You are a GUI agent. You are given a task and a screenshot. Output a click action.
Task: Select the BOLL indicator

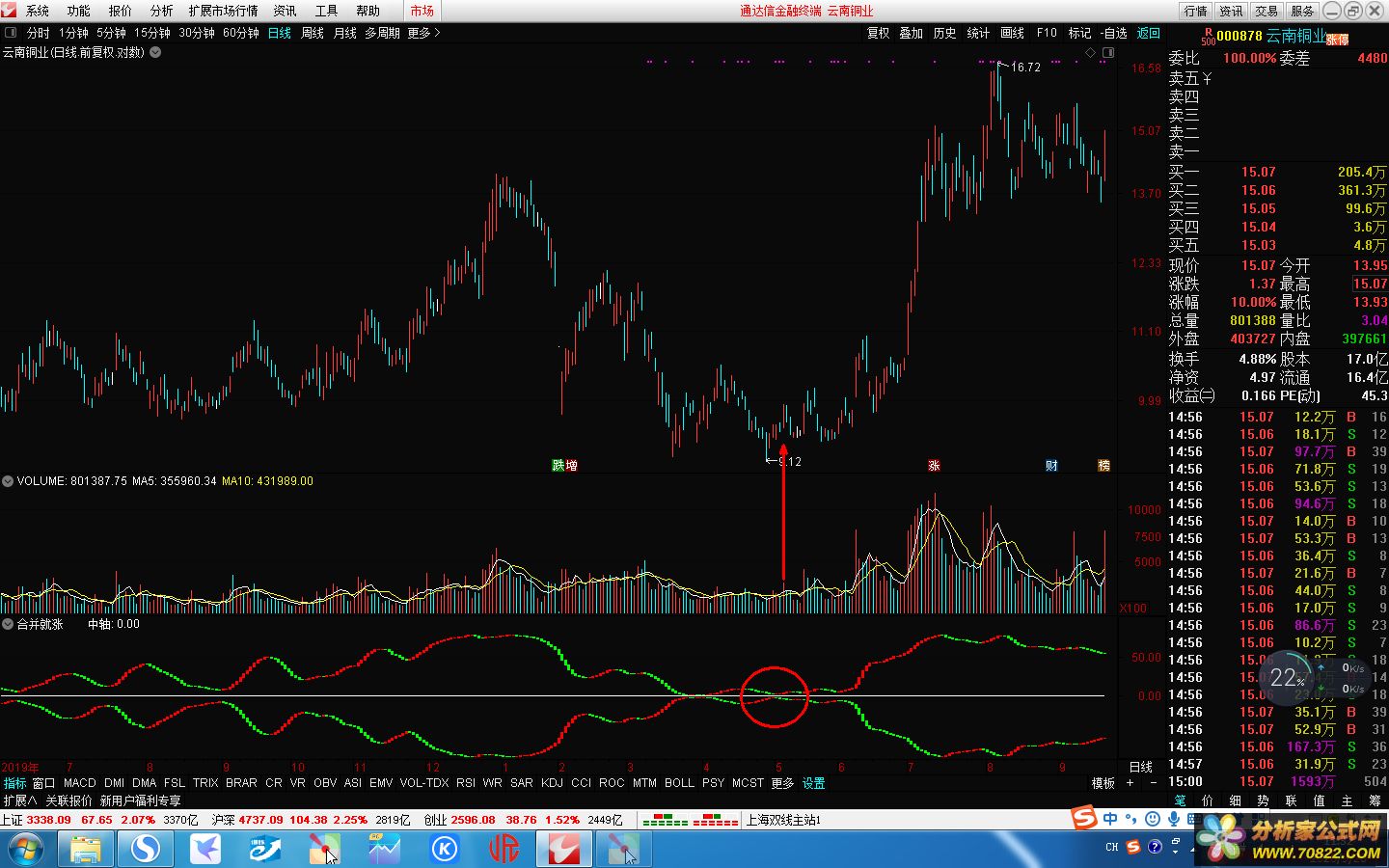[x=679, y=783]
